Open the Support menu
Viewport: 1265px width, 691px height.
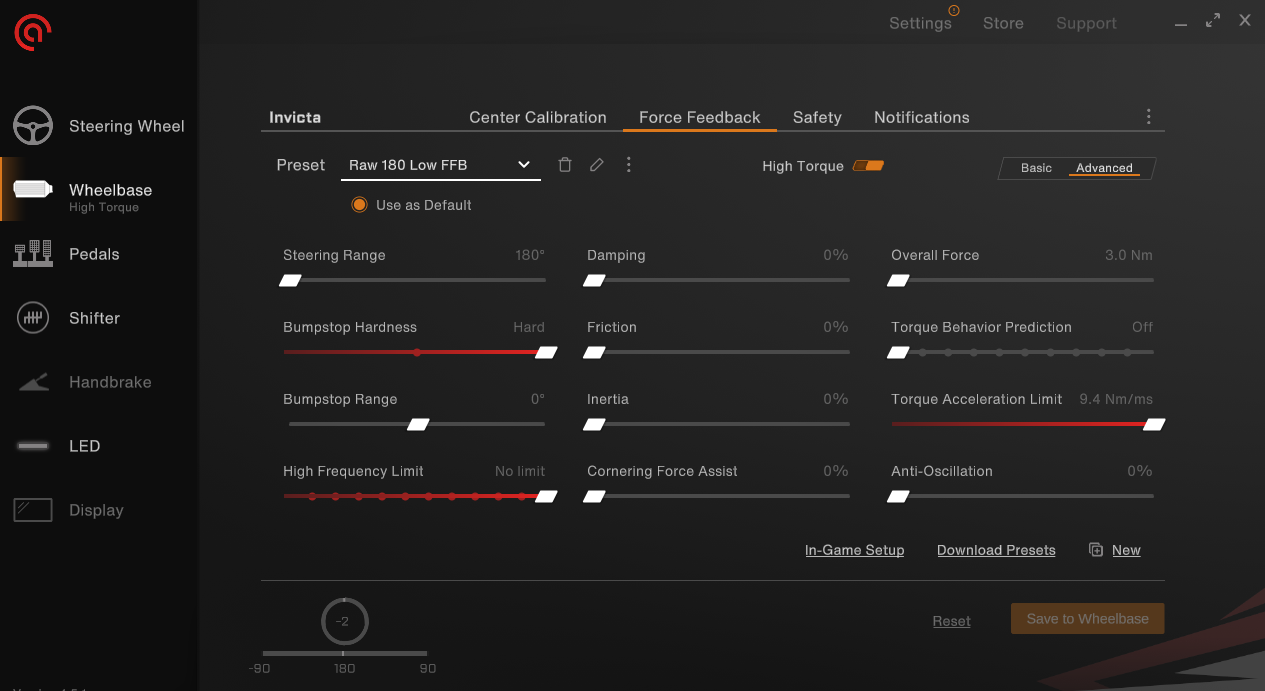click(x=1086, y=23)
